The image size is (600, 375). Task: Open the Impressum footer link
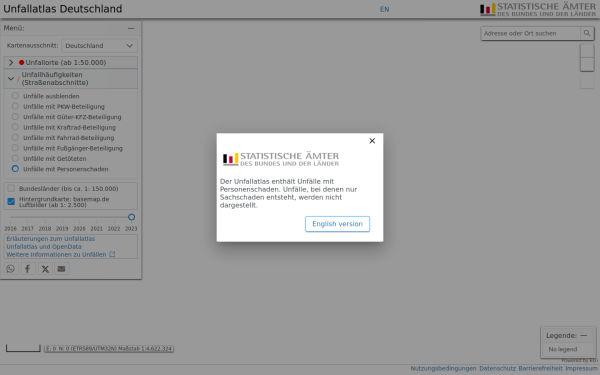tap(581, 368)
